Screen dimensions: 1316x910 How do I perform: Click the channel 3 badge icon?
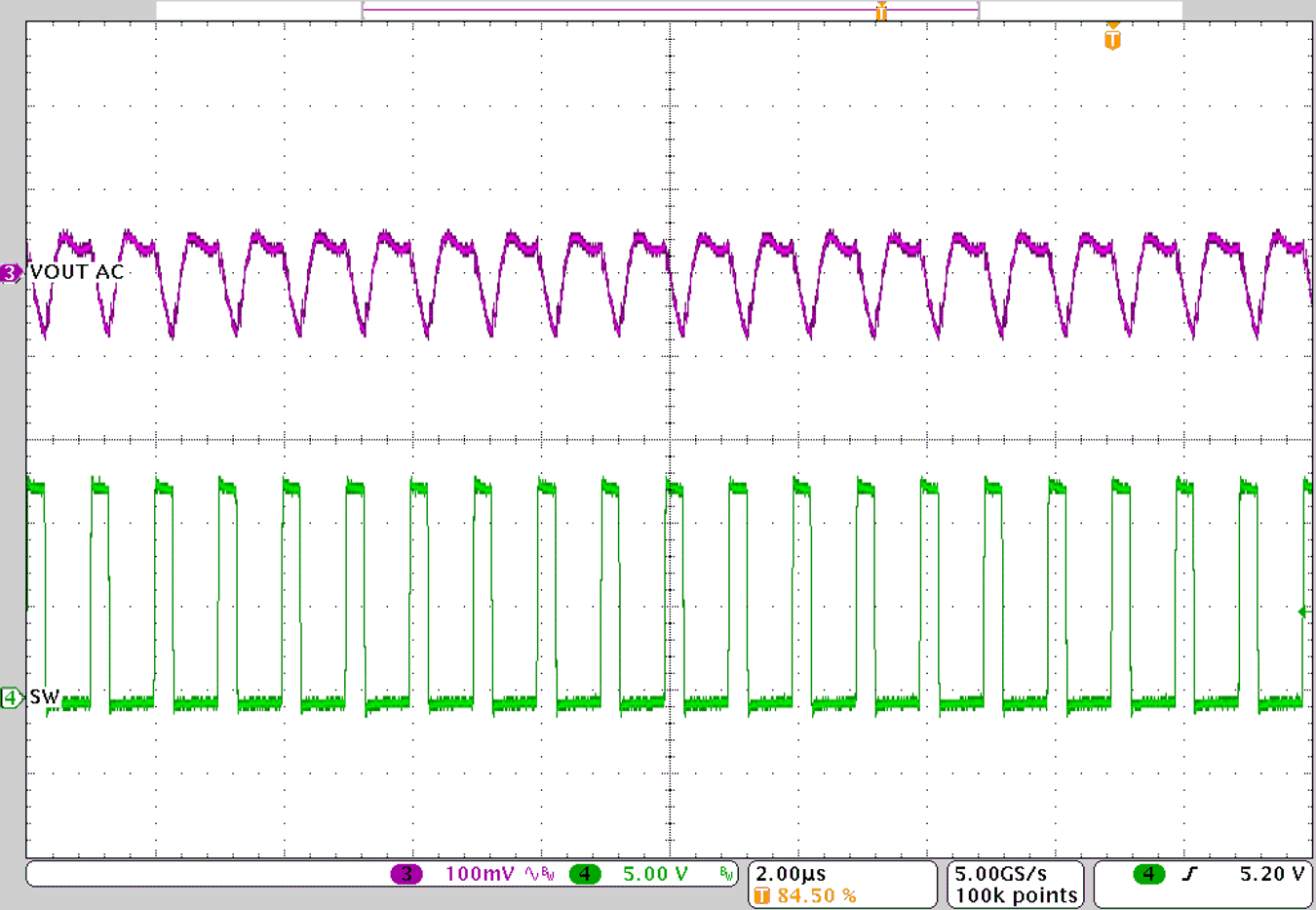(x=407, y=874)
